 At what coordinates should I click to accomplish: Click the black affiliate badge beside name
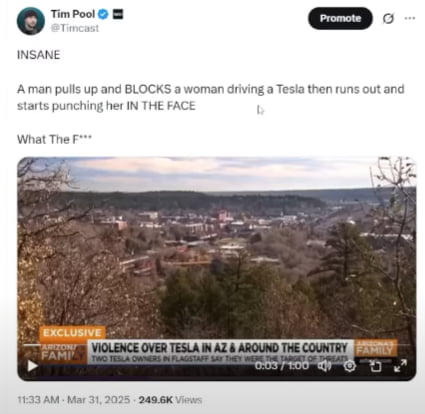118,14
